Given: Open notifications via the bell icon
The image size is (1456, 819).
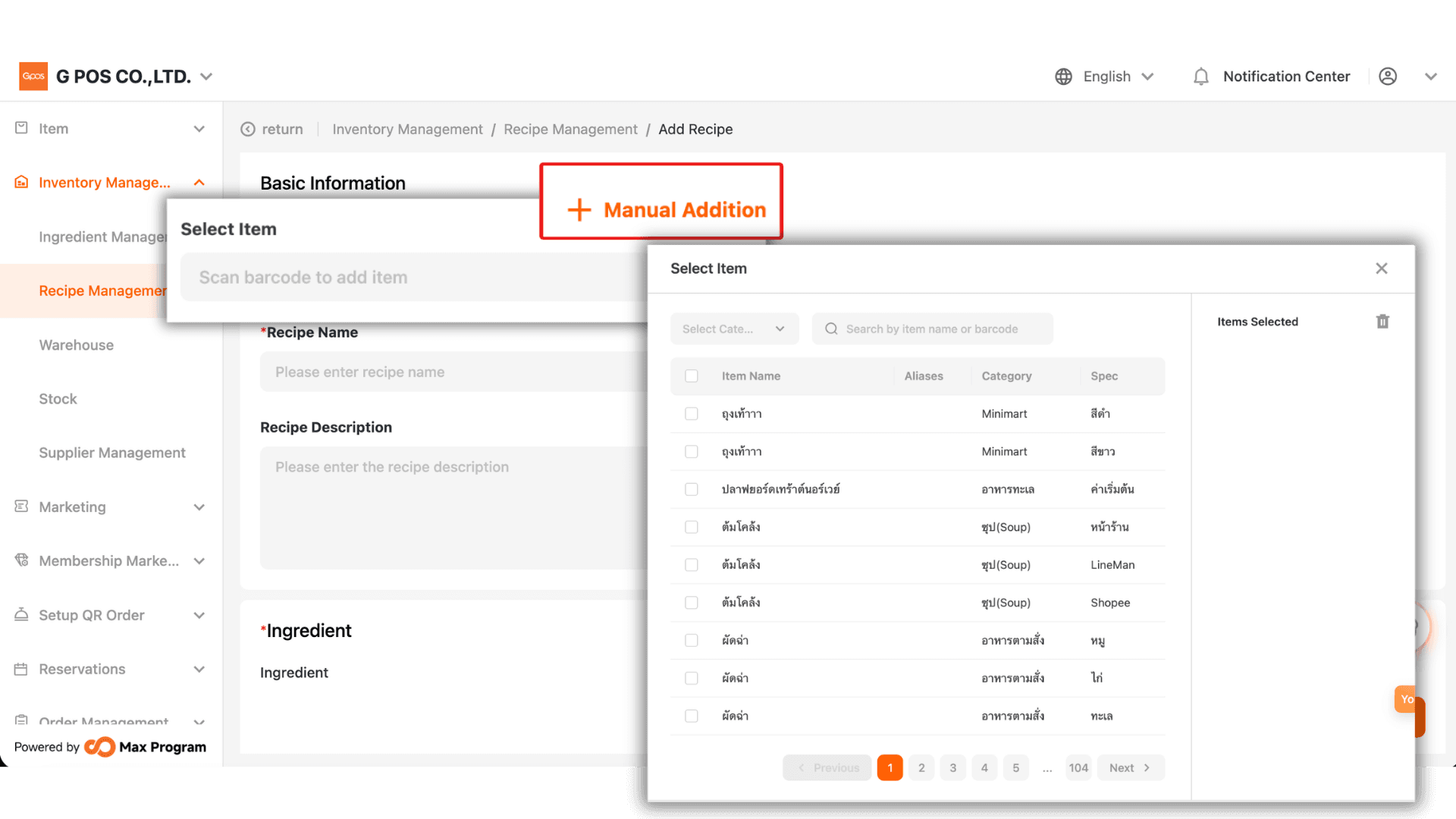Looking at the screenshot, I should [x=1201, y=77].
